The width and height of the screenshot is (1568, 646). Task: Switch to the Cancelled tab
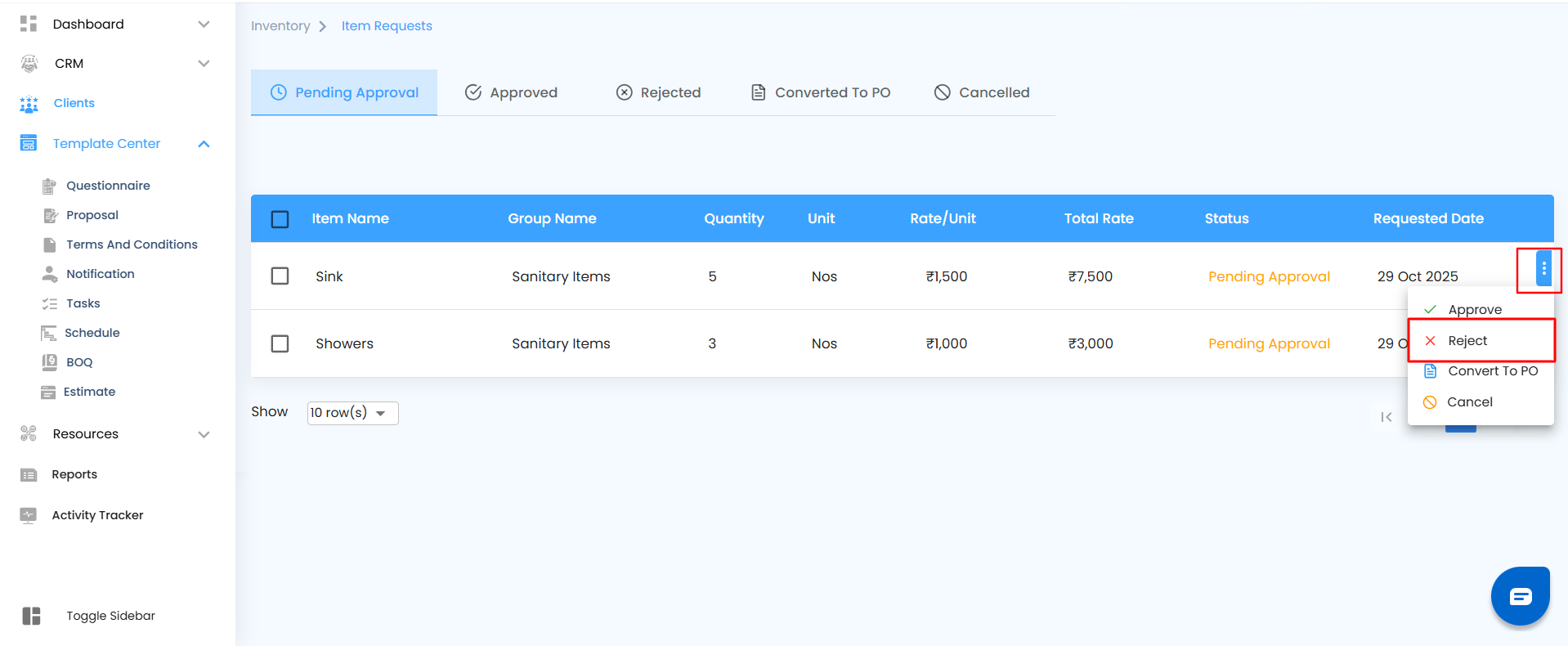click(982, 92)
